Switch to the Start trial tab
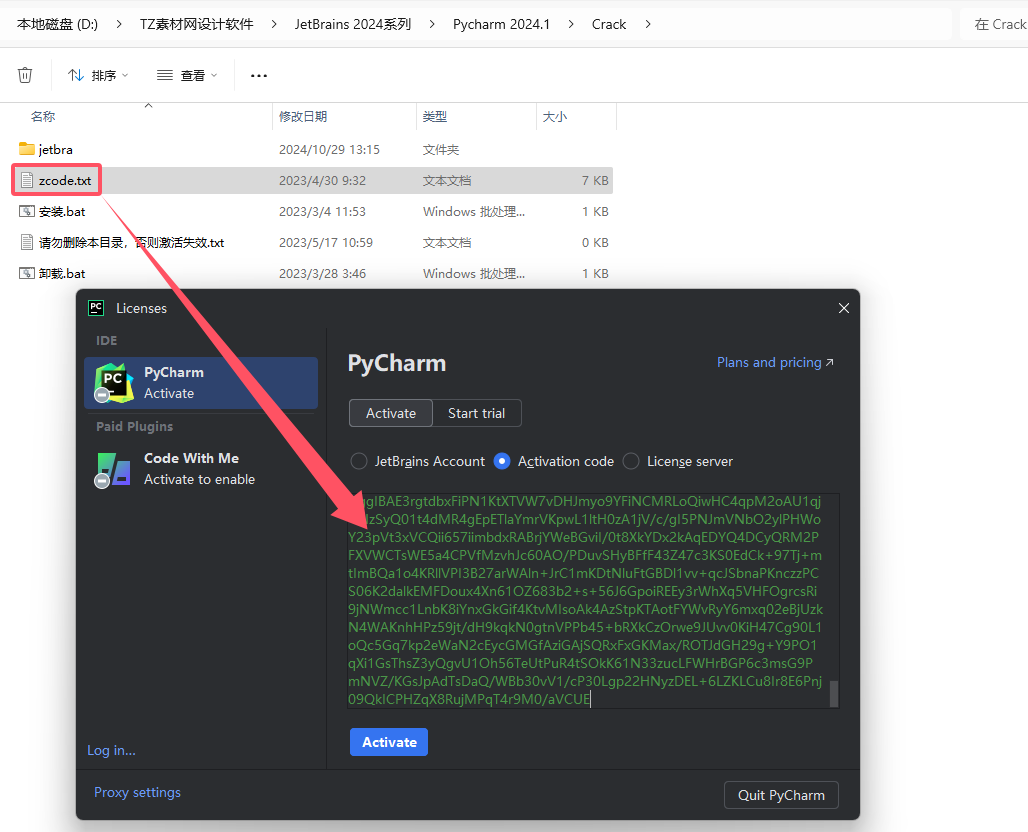Viewport: 1028px width, 832px height. [x=477, y=413]
